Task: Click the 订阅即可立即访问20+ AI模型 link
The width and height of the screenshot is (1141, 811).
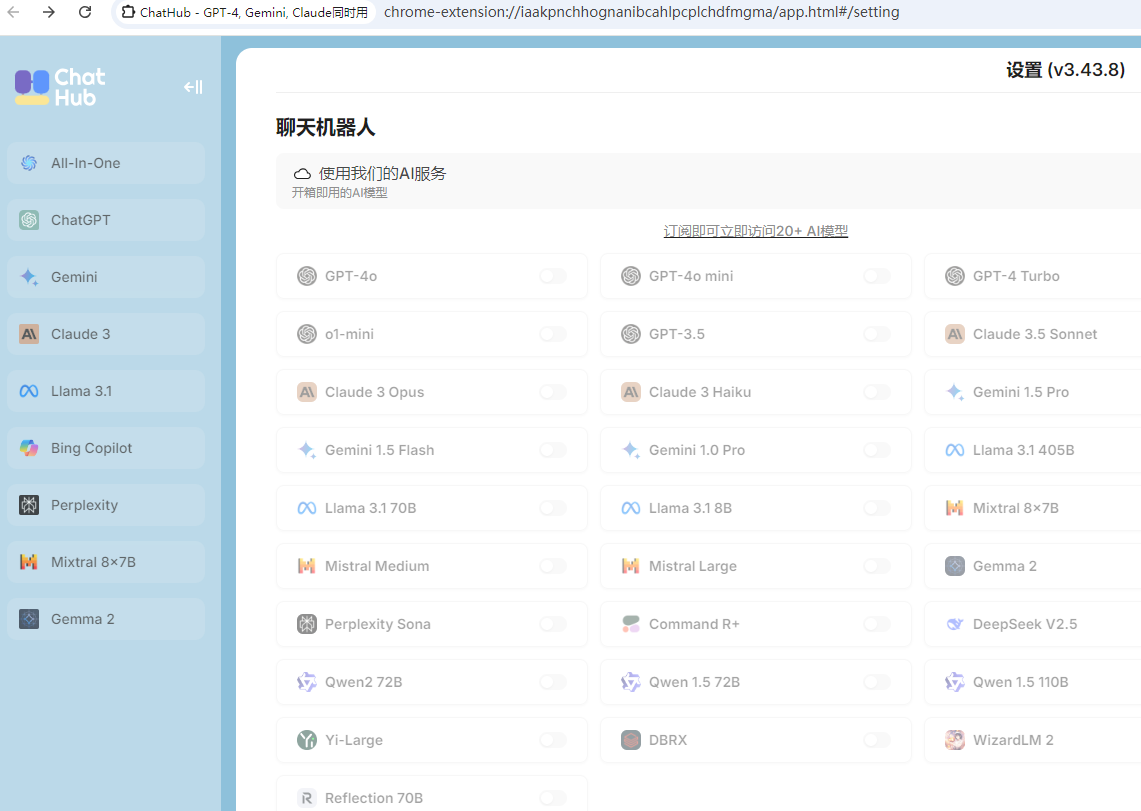Action: pyautogui.click(x=755, y=231)
